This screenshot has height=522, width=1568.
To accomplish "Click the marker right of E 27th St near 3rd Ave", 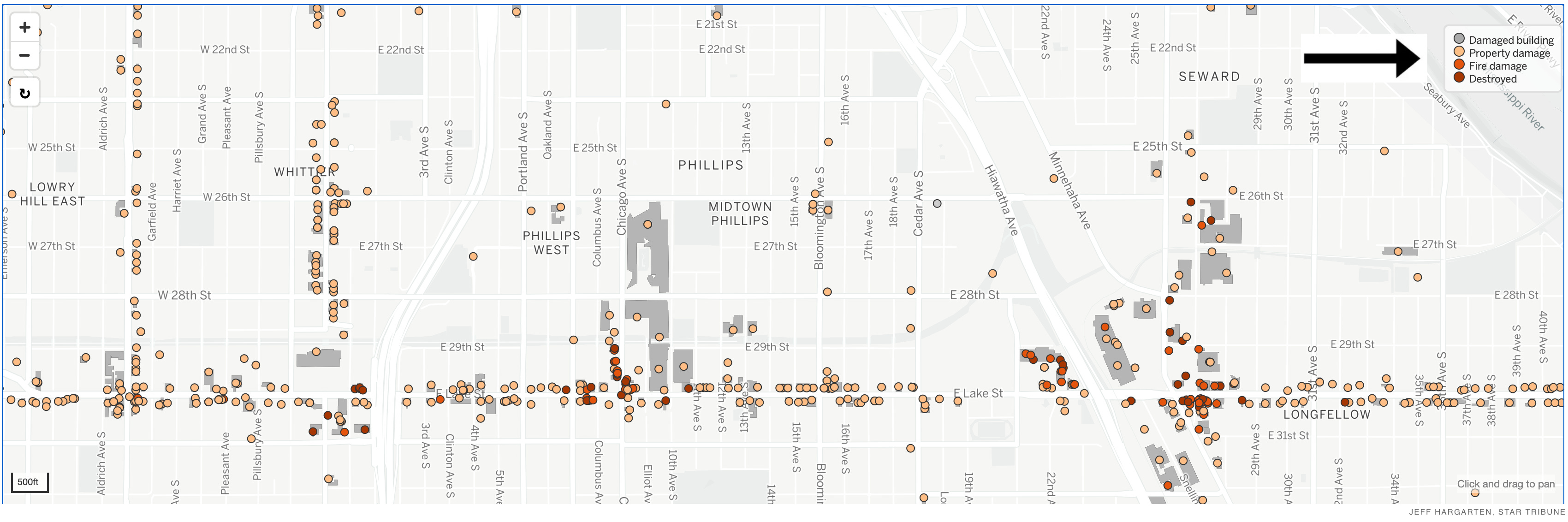I will point(473,257).
